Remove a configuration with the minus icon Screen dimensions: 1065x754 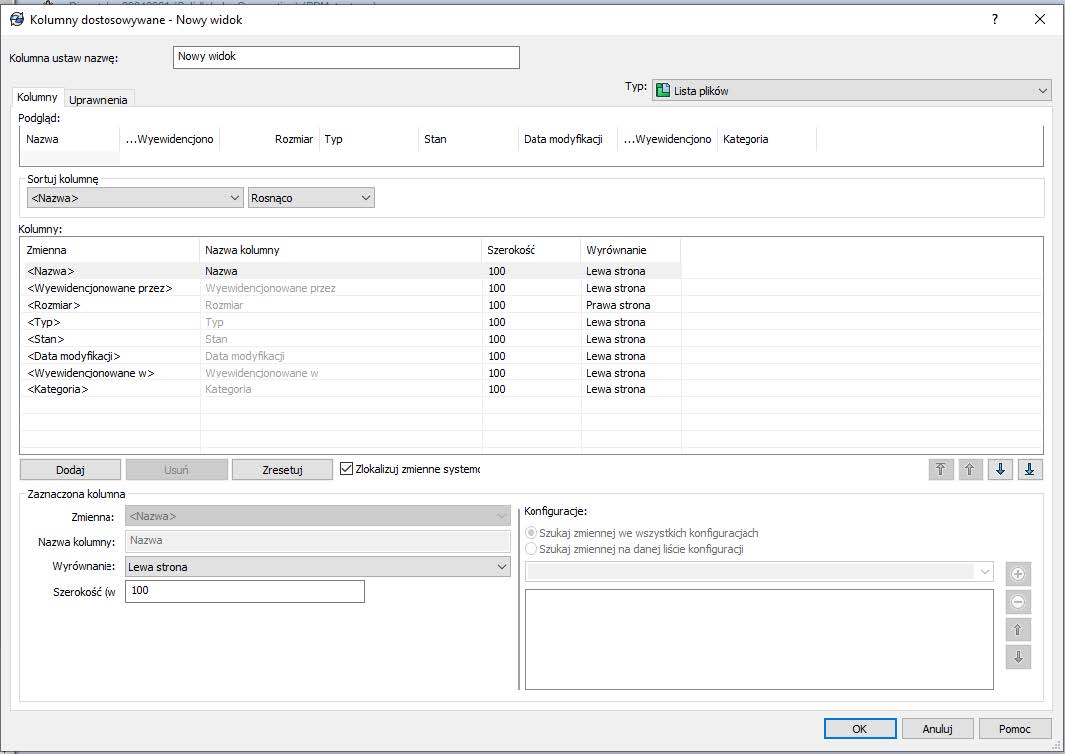(1017, 601)
